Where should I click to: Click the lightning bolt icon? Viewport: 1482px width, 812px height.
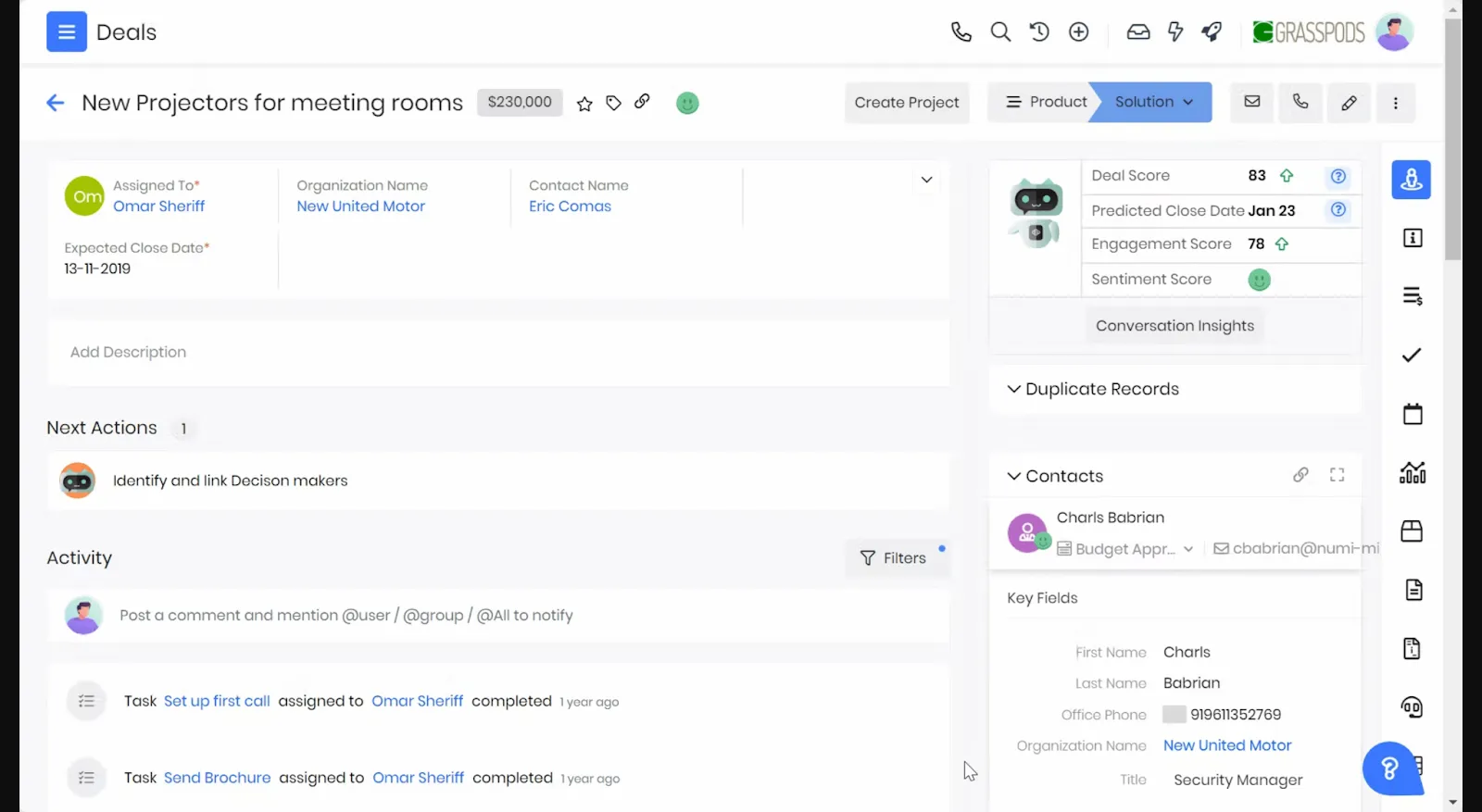(1175, 32)
